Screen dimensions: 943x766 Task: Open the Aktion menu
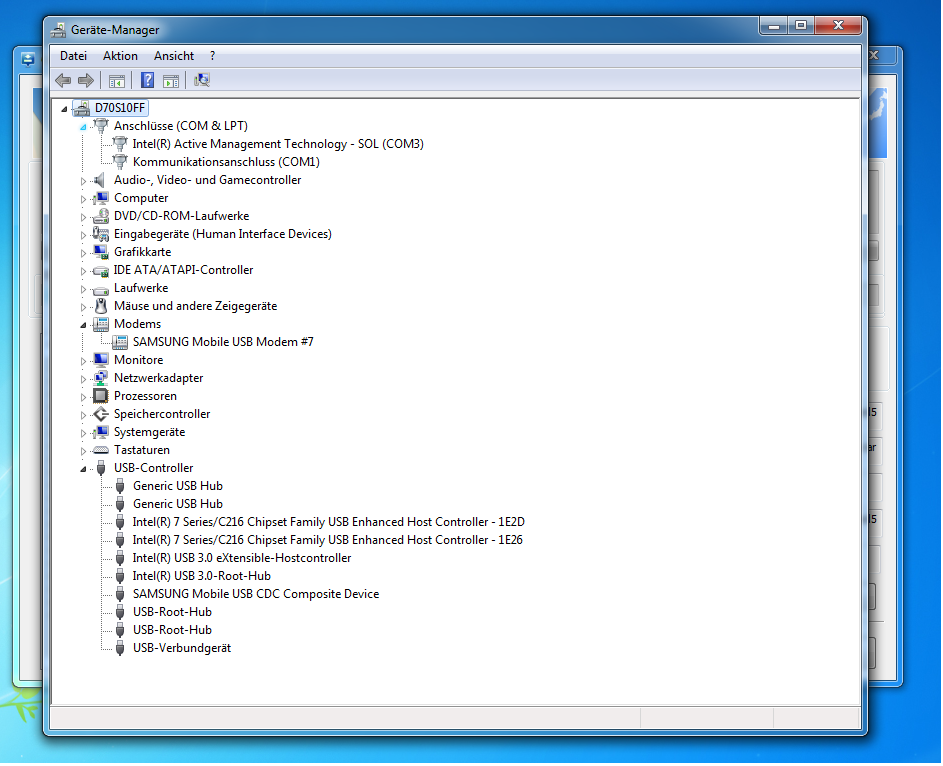[x=120, y=56]
